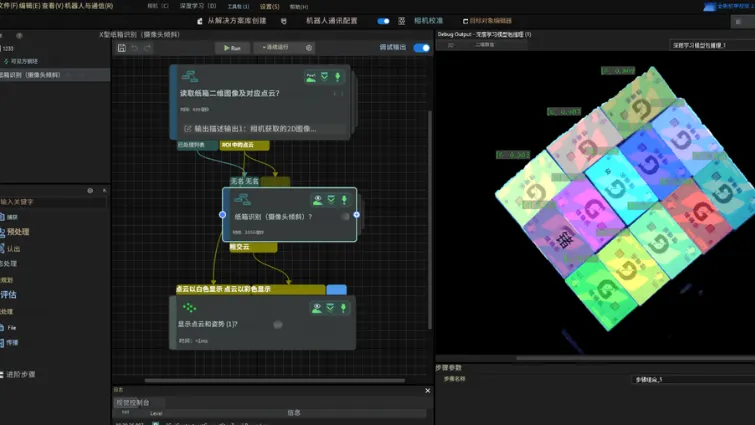Screen dimensions: 755x425
Task: Focus the 输入关键字 search field
Action: point(53,202)
